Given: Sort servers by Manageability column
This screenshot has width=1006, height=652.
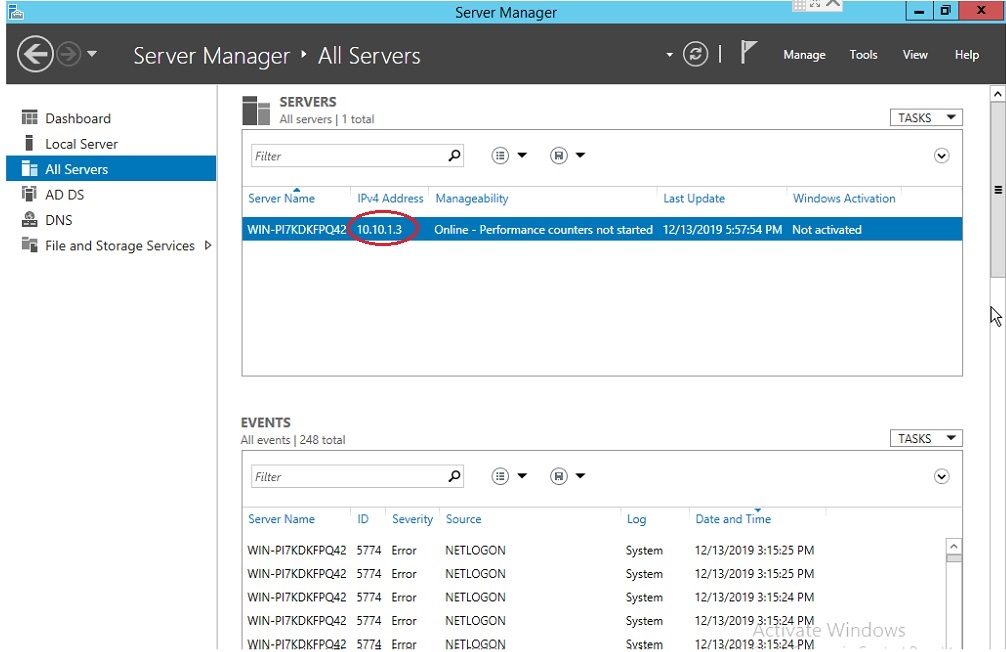Looking at the screenshot, I should (x=472, y=198).
